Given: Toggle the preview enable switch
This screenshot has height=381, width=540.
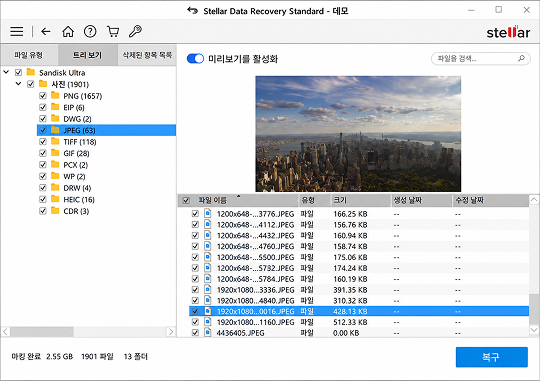Looking at the screenshot, I should point(195,59).
